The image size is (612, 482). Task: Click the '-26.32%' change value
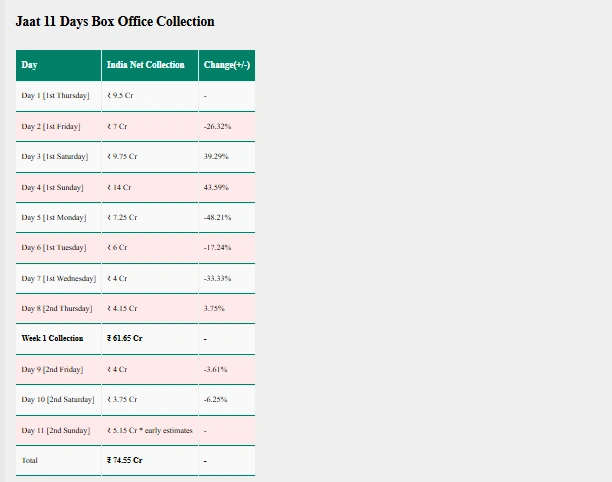pyautogui.click(x=217, y=126)
